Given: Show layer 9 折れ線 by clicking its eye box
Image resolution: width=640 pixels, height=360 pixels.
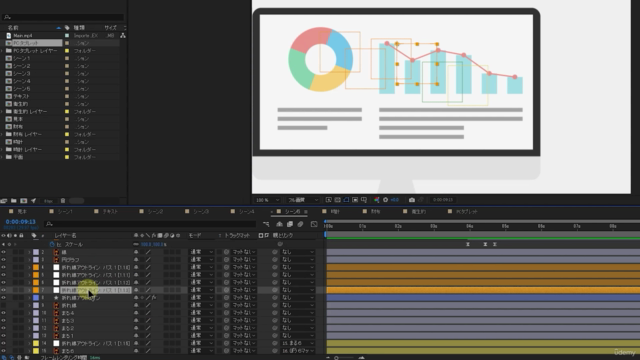Looking at the screenshot, I should coord(3,305).
